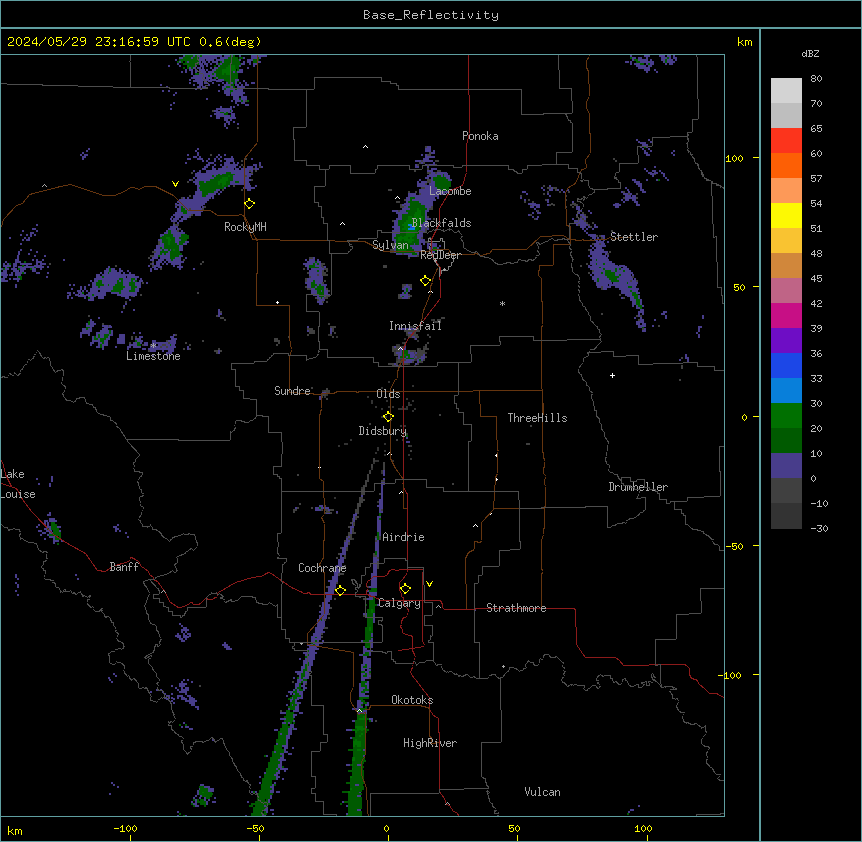Click the -50 tick on the horizontal axis

[255, 828]
